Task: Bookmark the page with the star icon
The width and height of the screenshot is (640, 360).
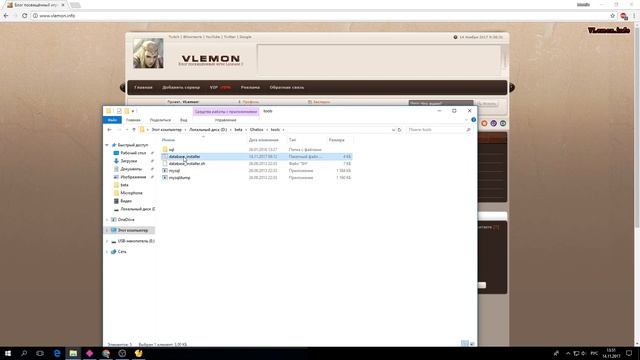Action: [x=613, y=16]
